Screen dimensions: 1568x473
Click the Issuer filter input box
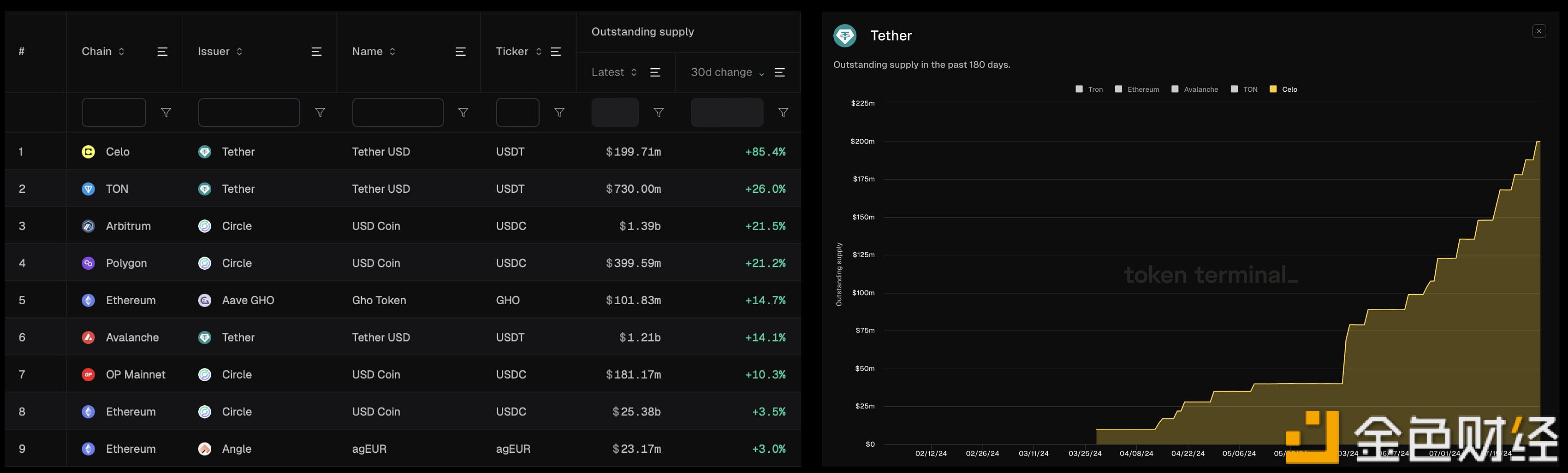coord(249,112)
